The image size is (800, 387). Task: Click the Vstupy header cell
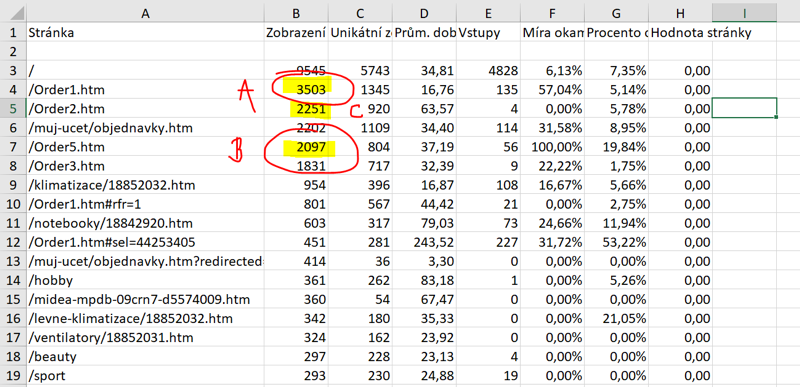[x=489, y=33]
